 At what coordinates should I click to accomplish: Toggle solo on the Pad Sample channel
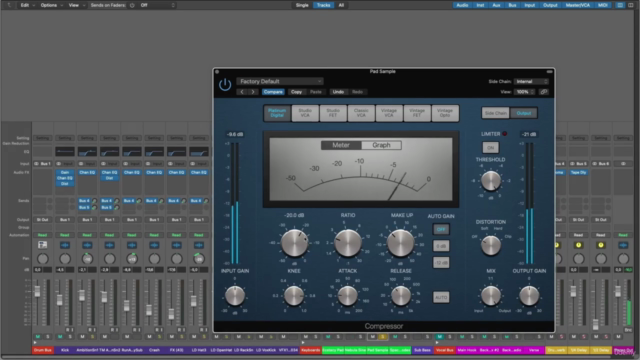[382, 337]
